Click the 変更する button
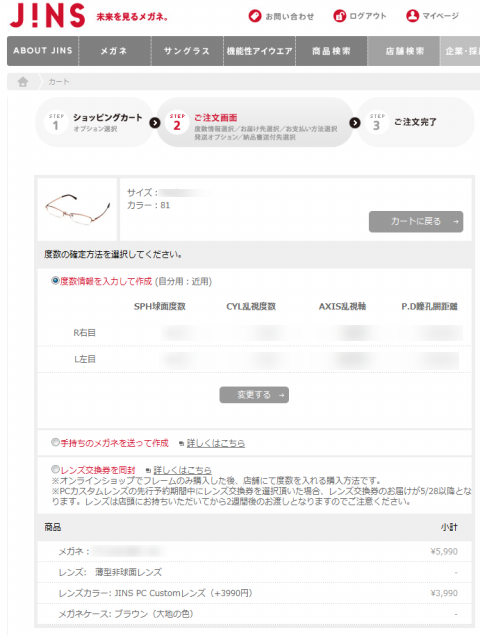 pyautogui.click(x=254, y=395)
